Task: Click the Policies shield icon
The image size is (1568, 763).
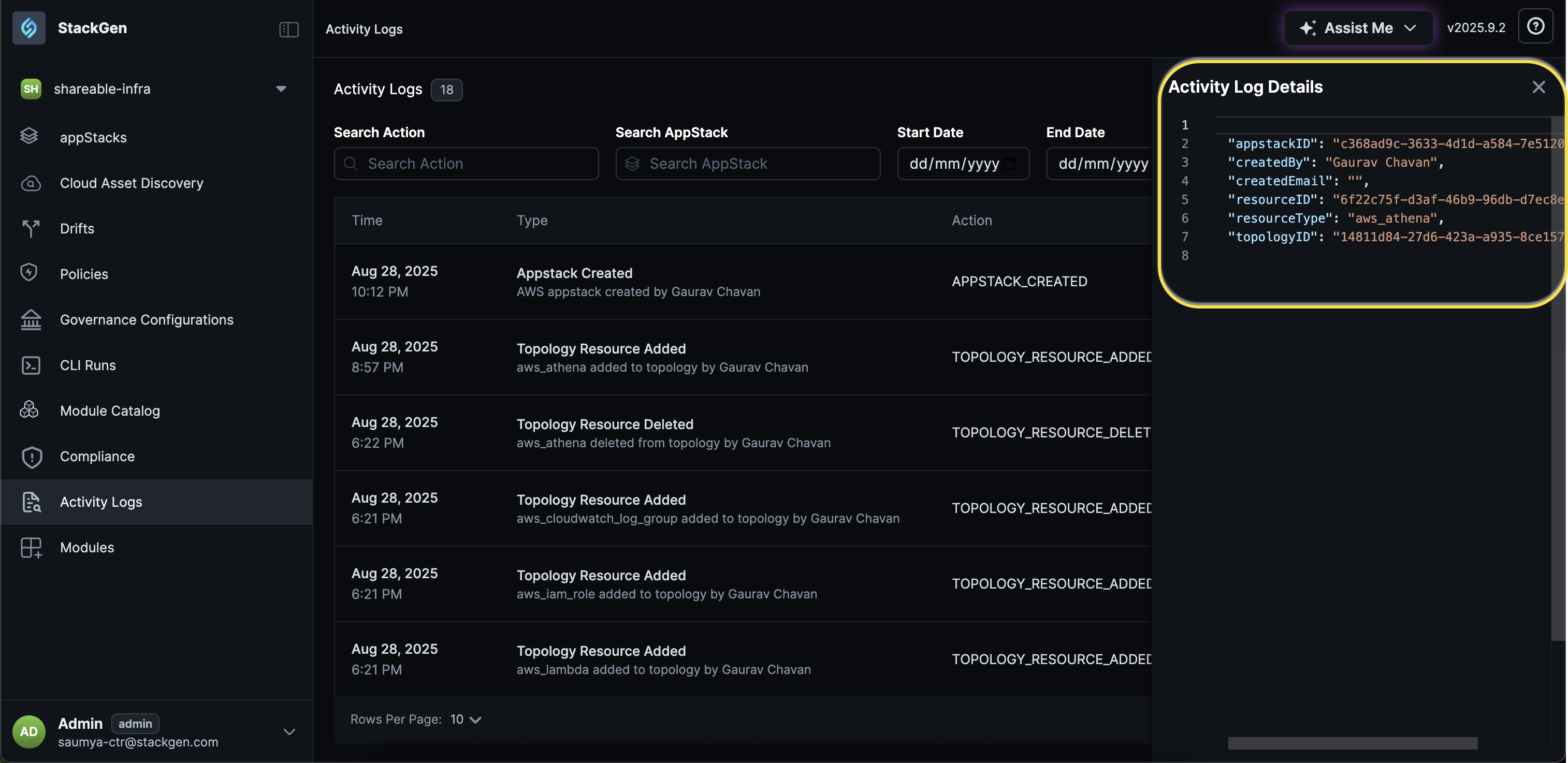Action: tap(29, 273)
